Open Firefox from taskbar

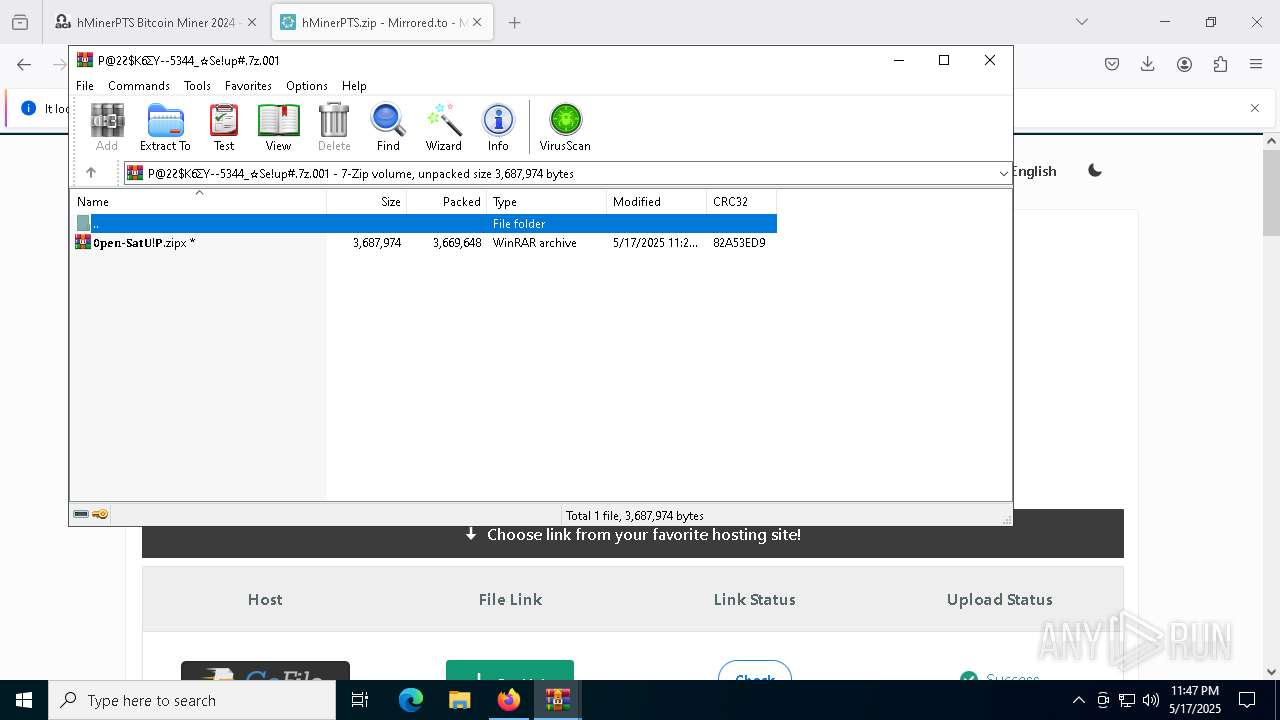pyautogui.click(x=509, y=700)
